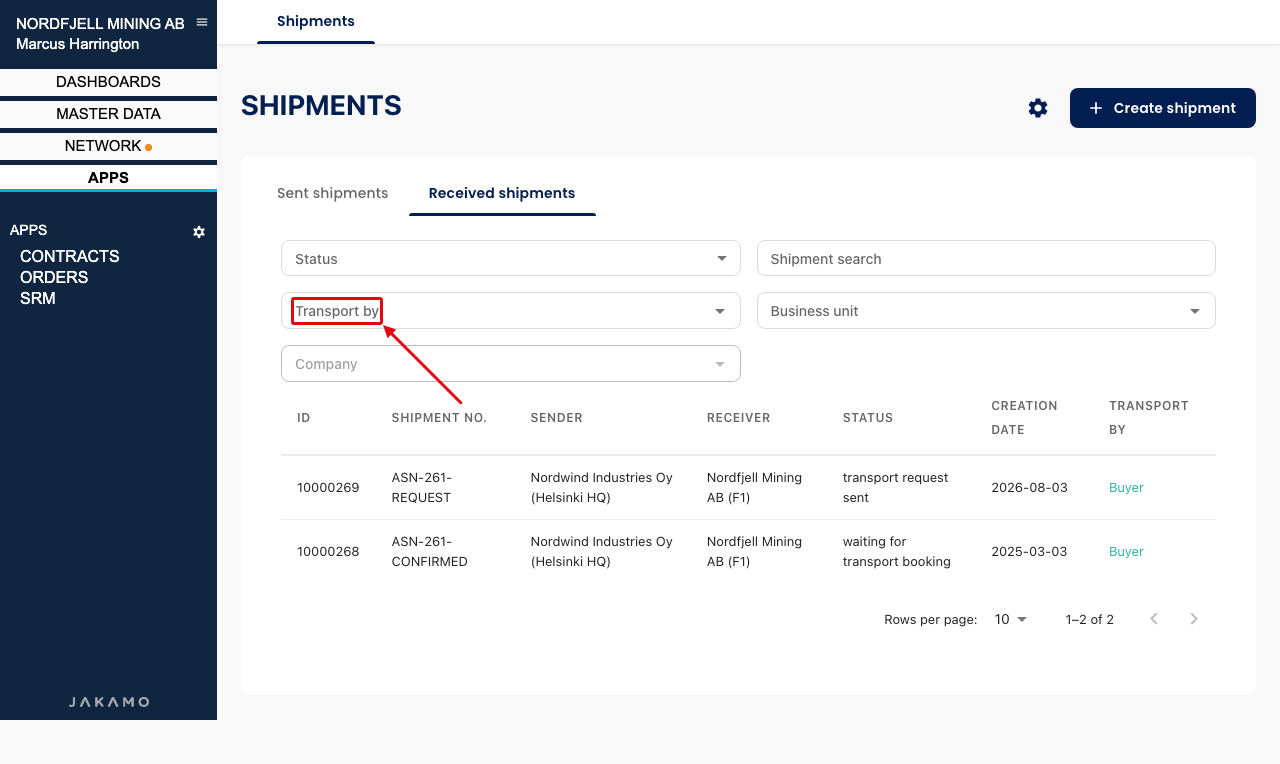Focus the Shipment search field

click(986, 258)
